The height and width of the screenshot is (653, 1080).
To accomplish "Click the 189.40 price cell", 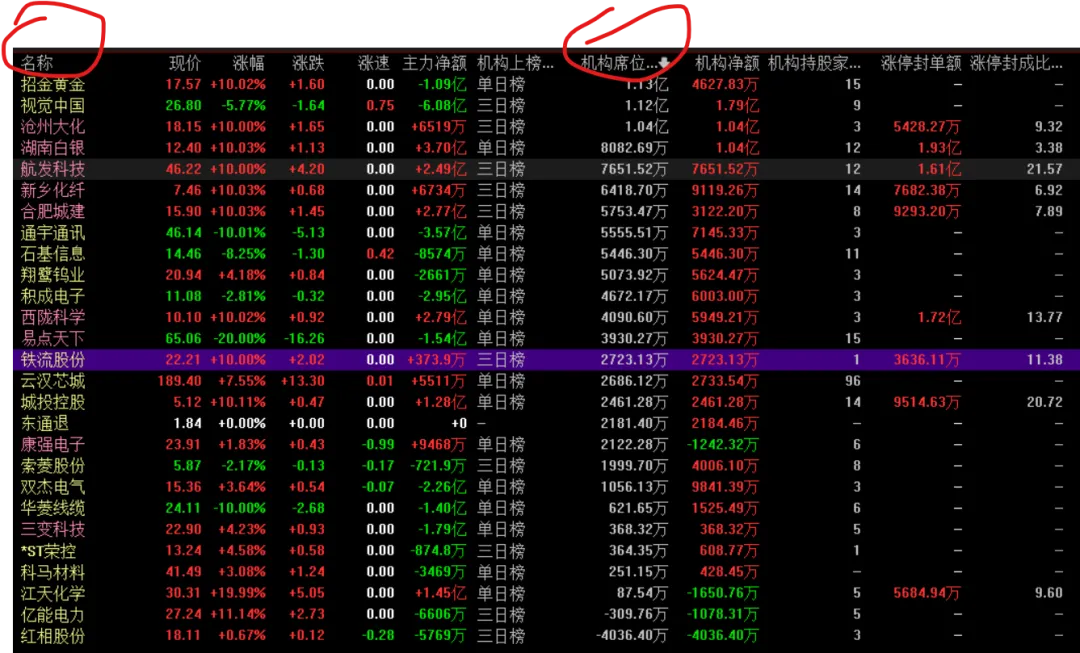I will click(180, 381).
